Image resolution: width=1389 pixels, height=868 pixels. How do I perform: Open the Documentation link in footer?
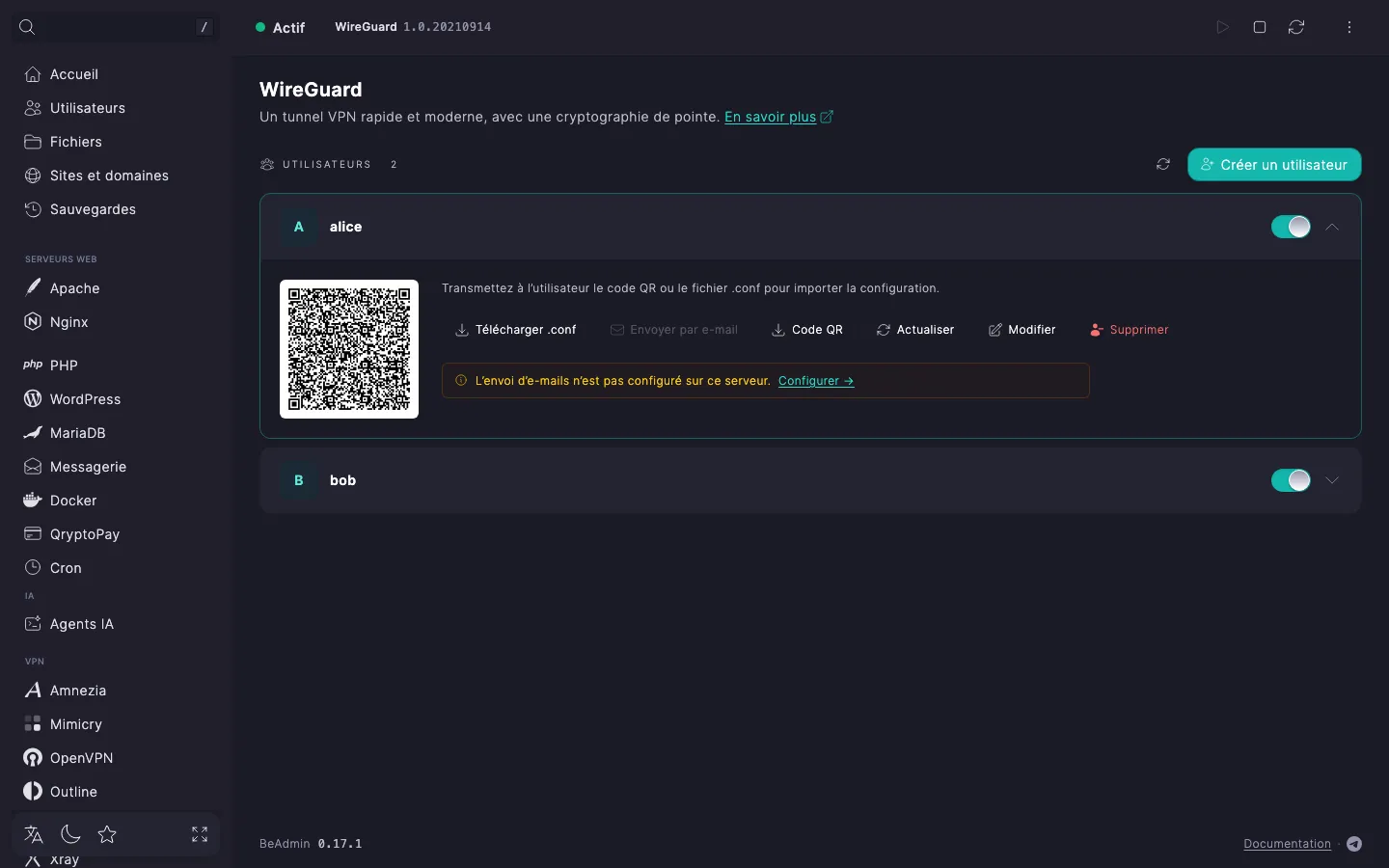[1287, 844]
